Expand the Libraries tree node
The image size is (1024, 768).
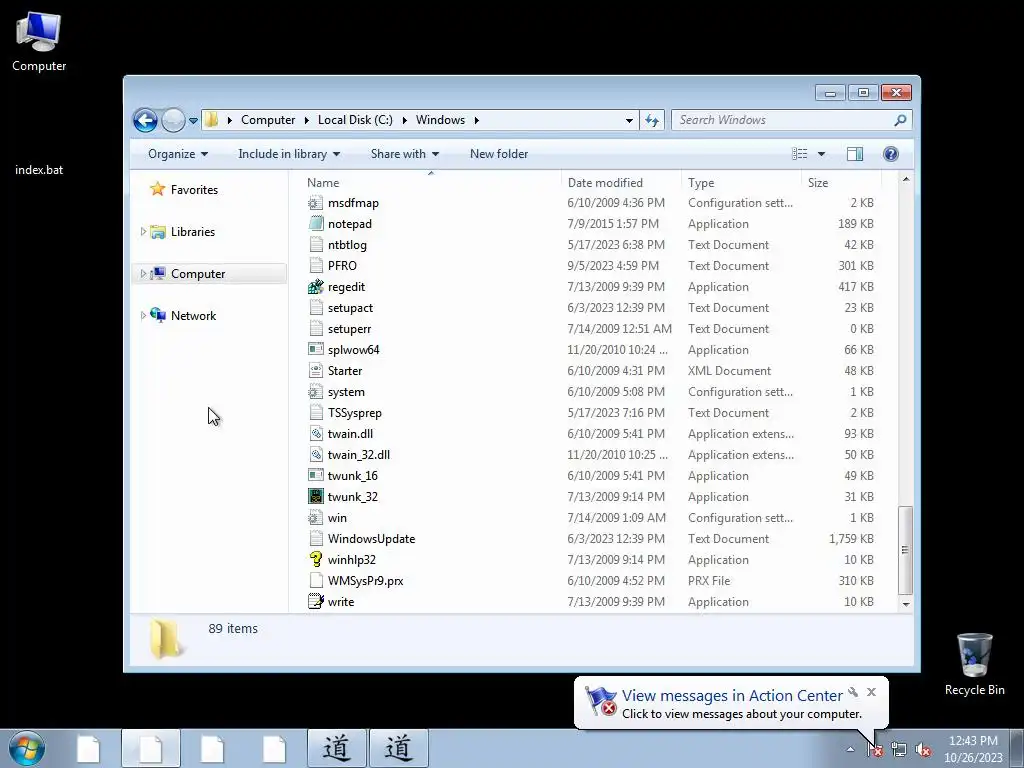click(143, 232)
